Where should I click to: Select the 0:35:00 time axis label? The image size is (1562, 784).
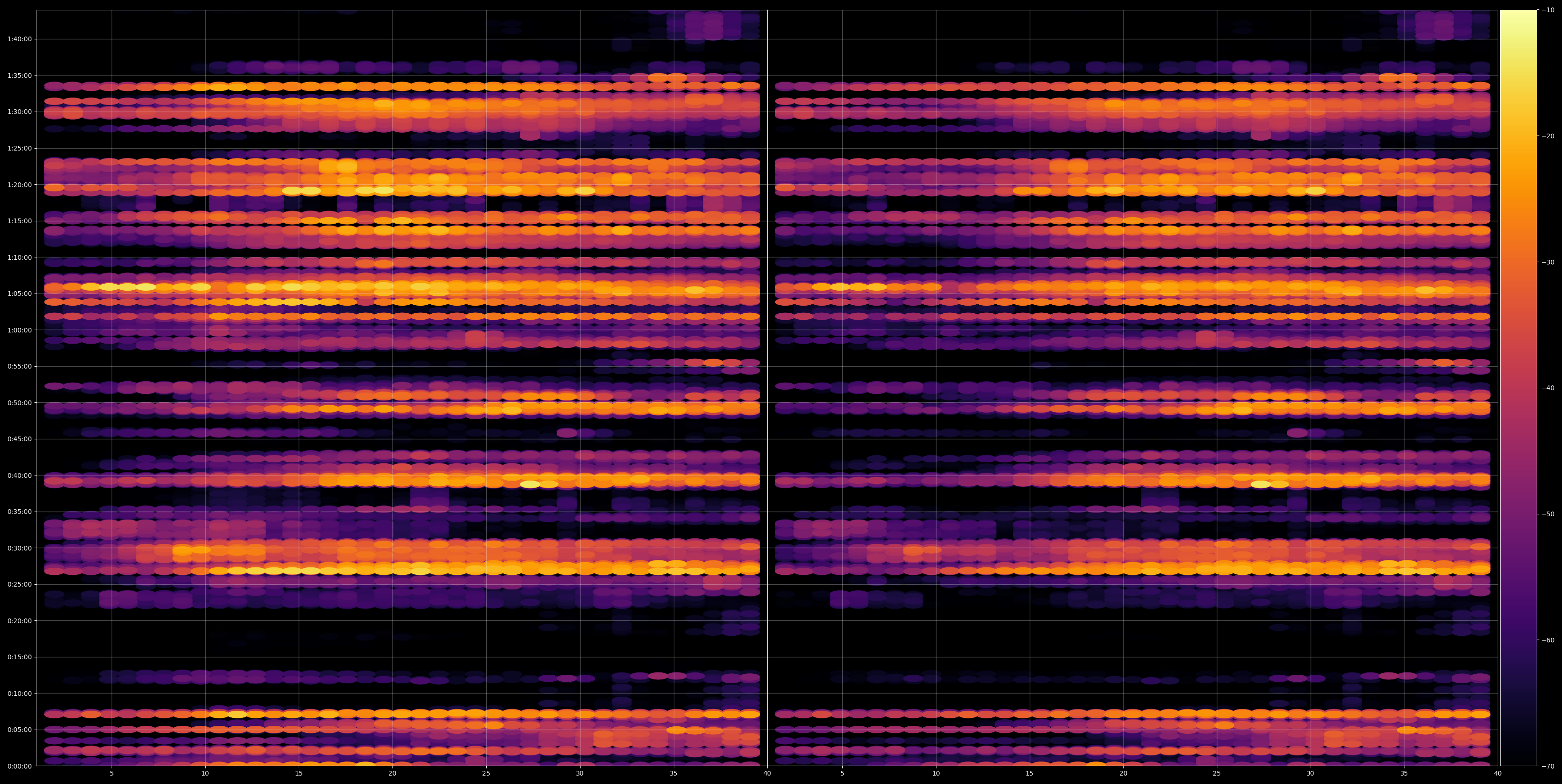19,512
